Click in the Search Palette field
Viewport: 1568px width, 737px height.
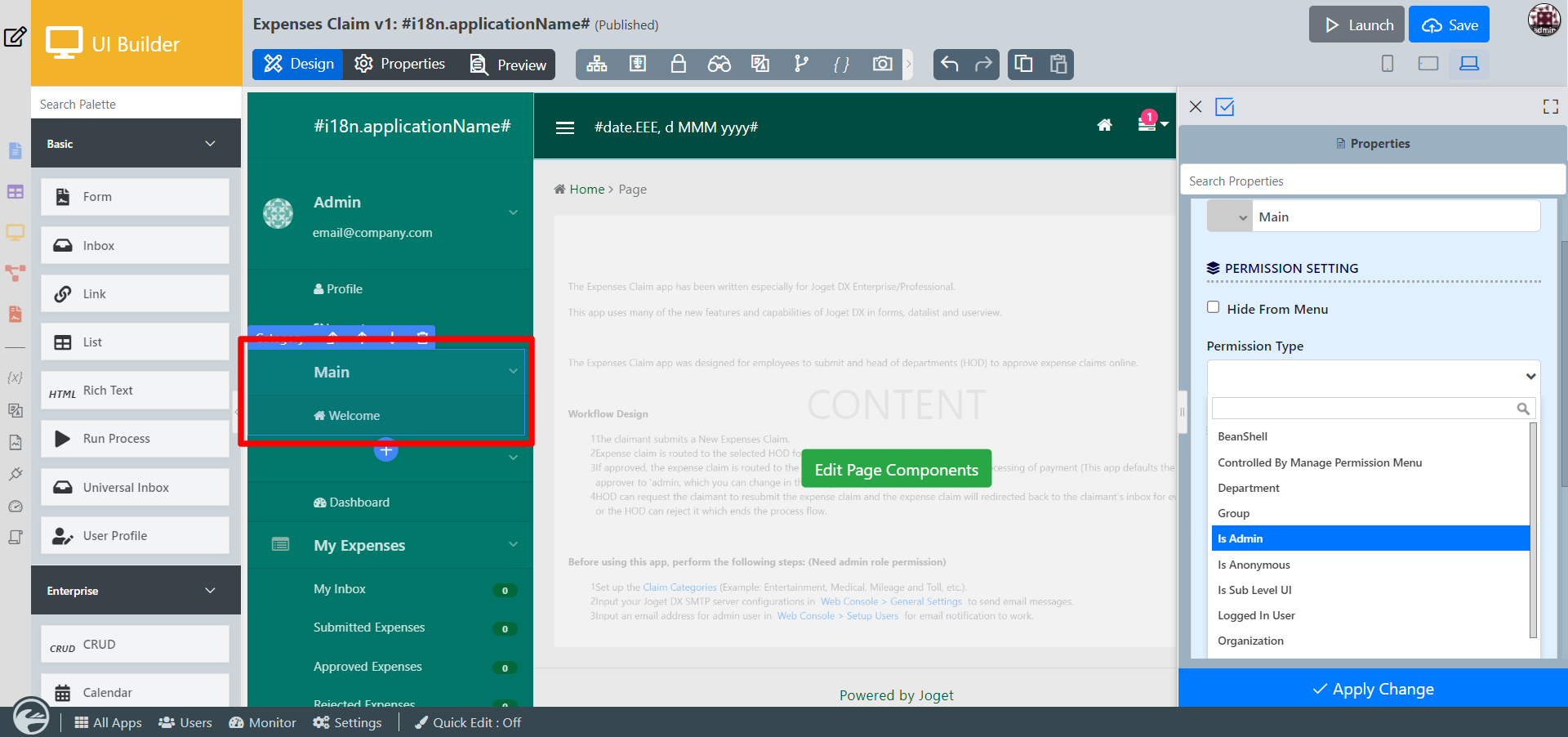136,104
